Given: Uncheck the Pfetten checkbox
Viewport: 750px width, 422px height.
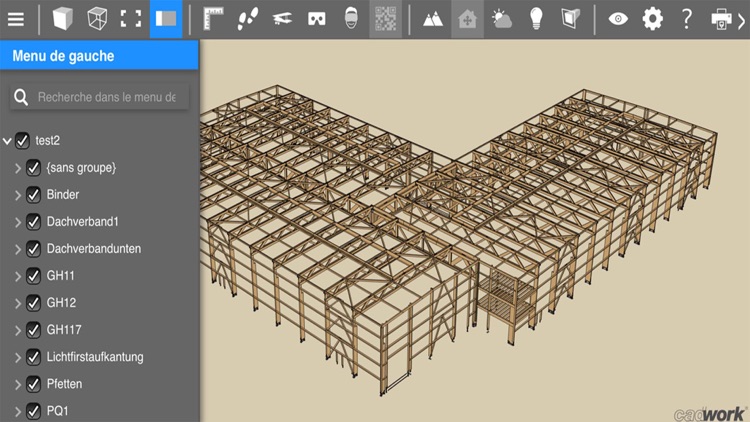Looking at the screenshot, I should (x=33, y=384).
